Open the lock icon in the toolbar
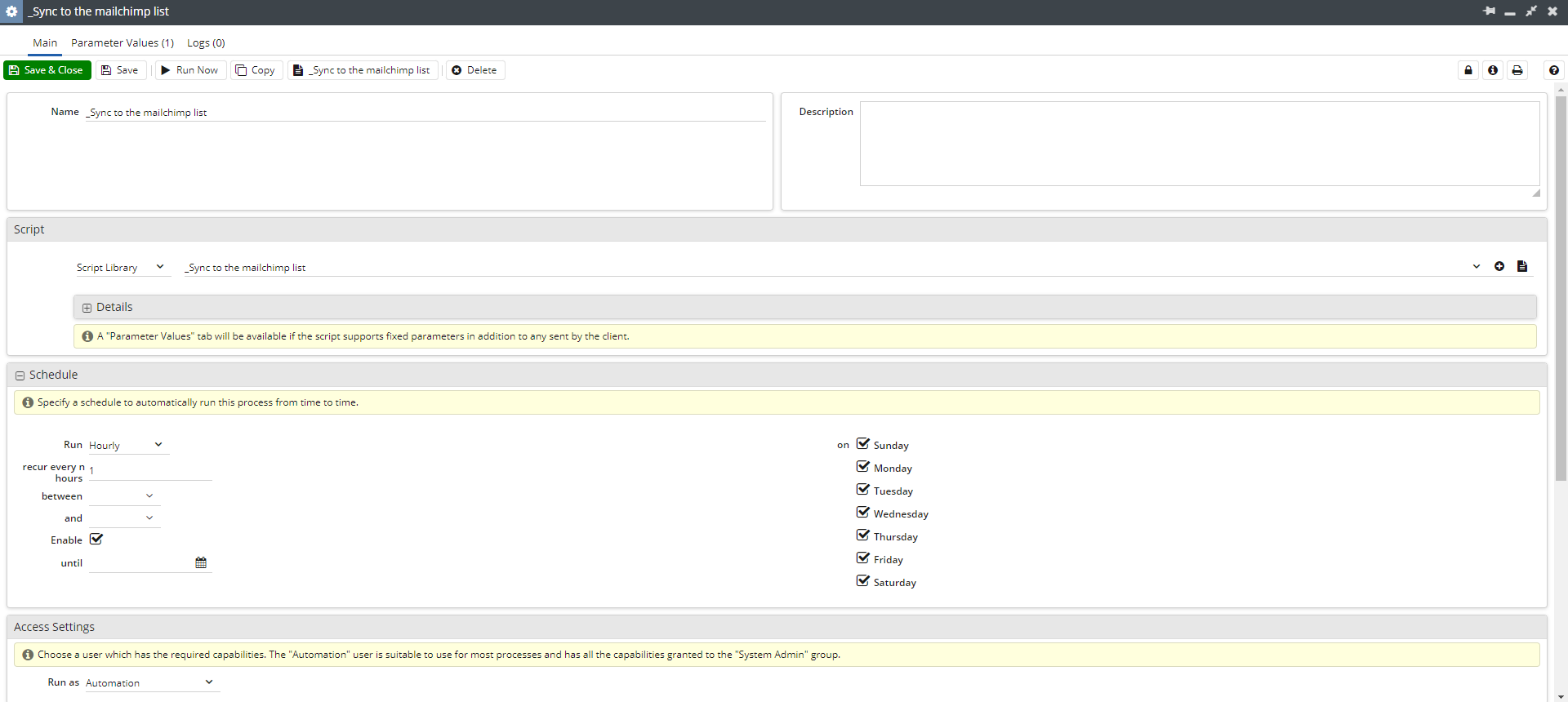 click(x=1468, y=70)
